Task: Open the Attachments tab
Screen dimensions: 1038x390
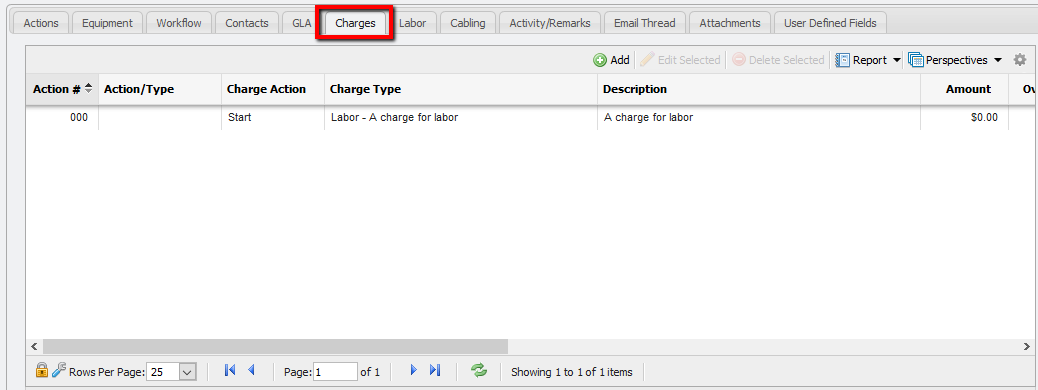Action: (730, 23)
